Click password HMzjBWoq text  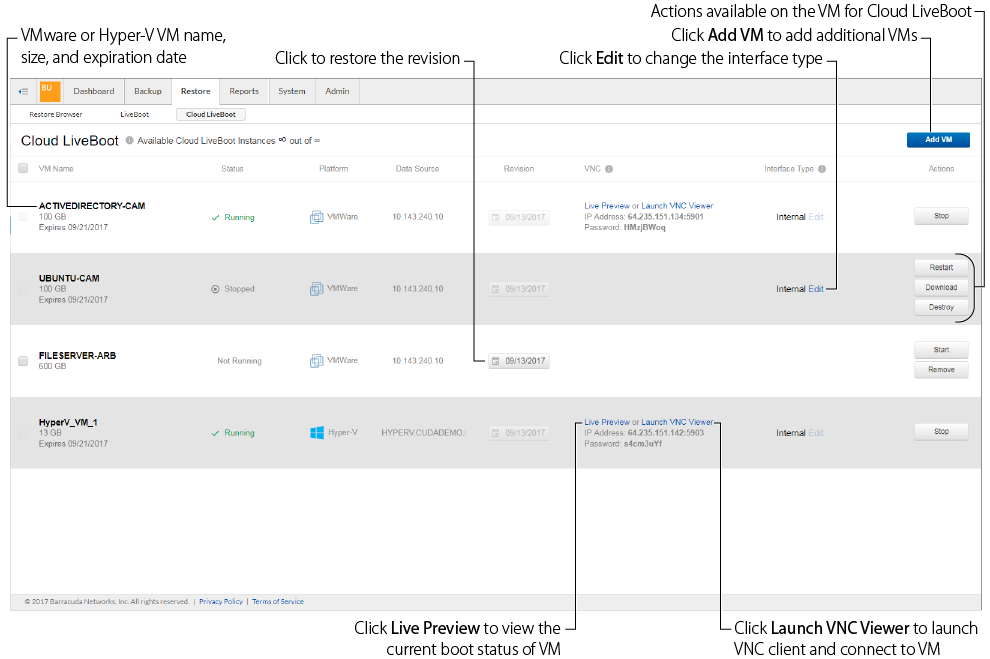click(x=645, y=228)
